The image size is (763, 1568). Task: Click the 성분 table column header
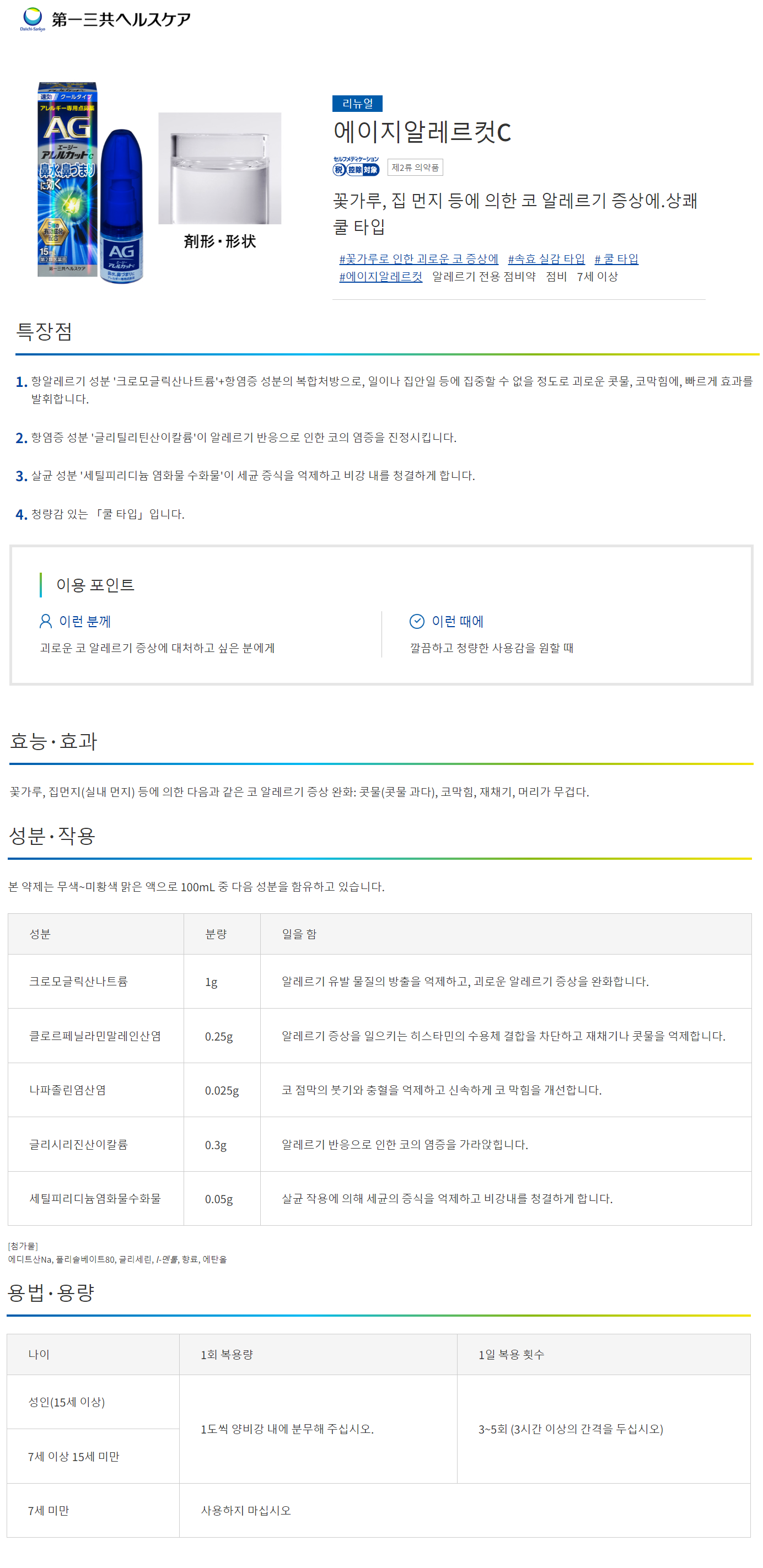(95, 934)
